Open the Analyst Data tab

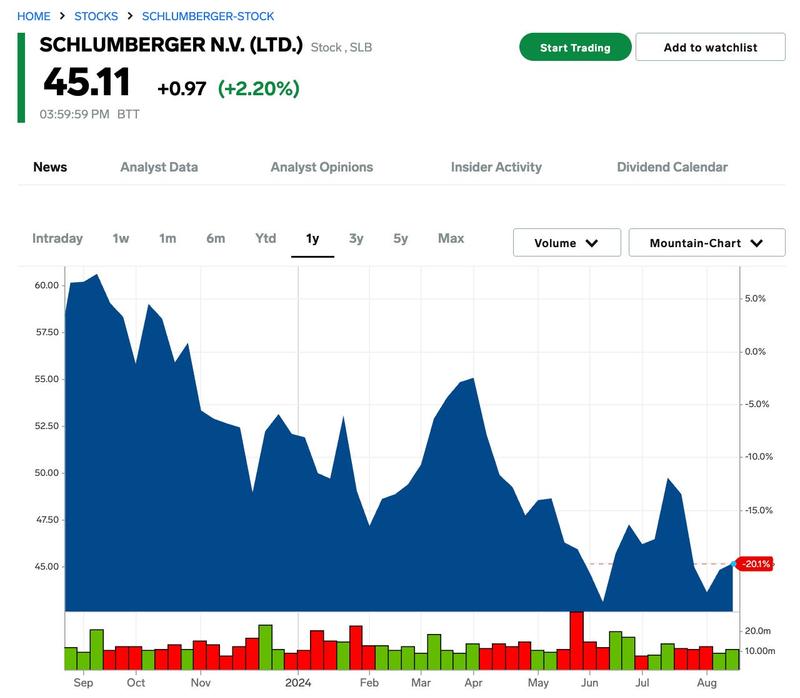pos(159,167)
